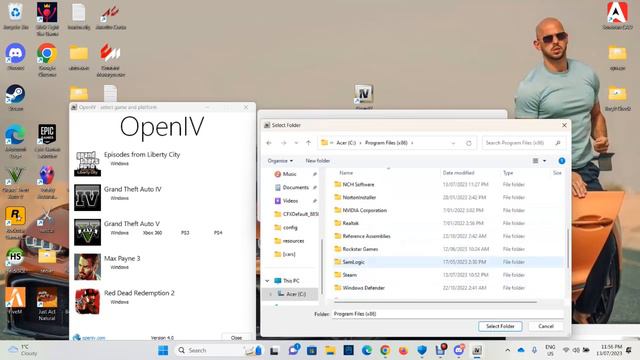
Task: Go up one folder level
Action: (x=309, y=143)
